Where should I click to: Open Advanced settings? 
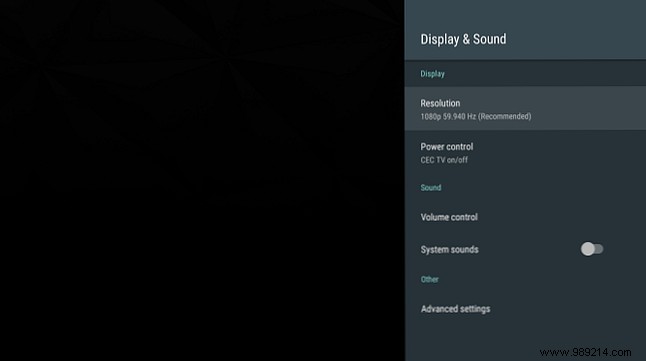pyautogui.click(x=525, y=309)
